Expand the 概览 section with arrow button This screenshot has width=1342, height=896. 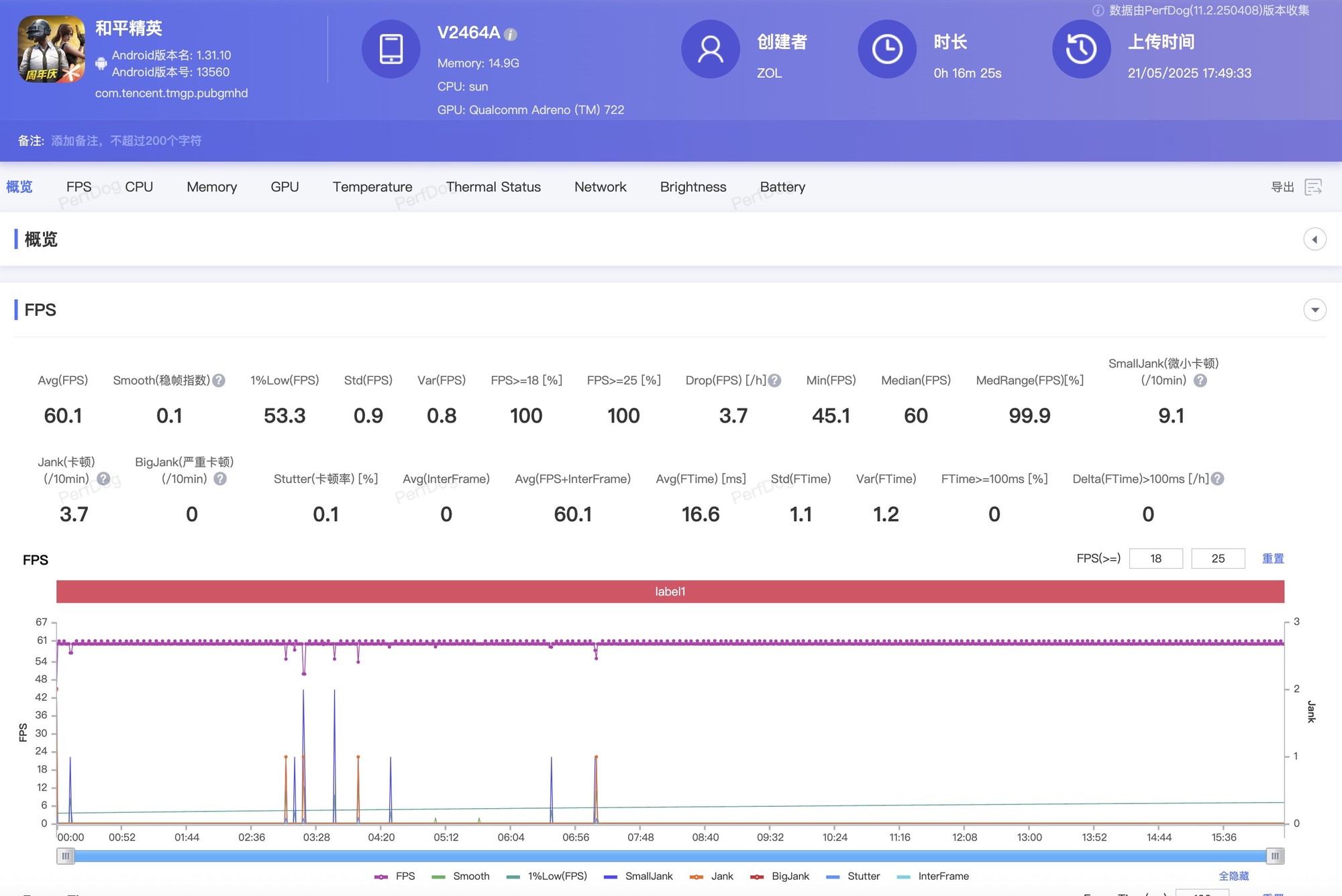(1314, 239)
